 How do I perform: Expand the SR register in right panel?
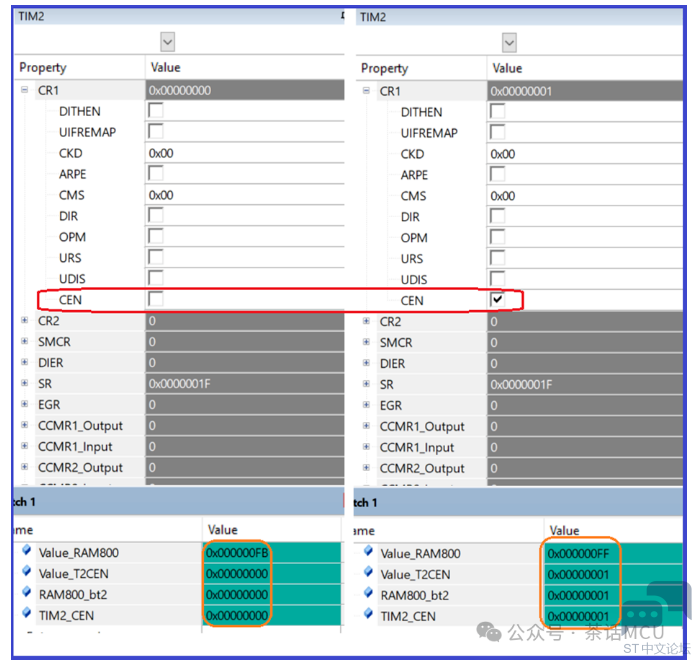click(366, 385)
